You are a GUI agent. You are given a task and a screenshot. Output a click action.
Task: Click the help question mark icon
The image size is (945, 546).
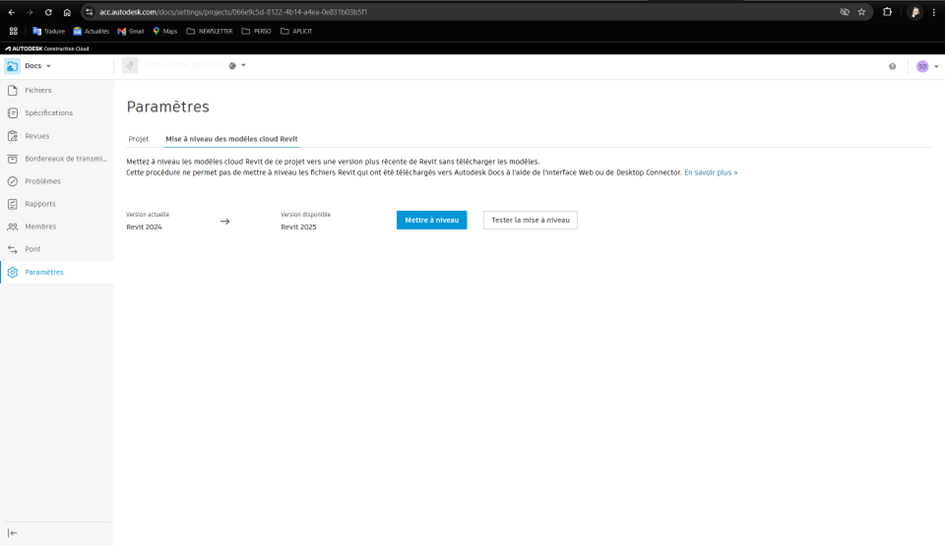[892, 66]
